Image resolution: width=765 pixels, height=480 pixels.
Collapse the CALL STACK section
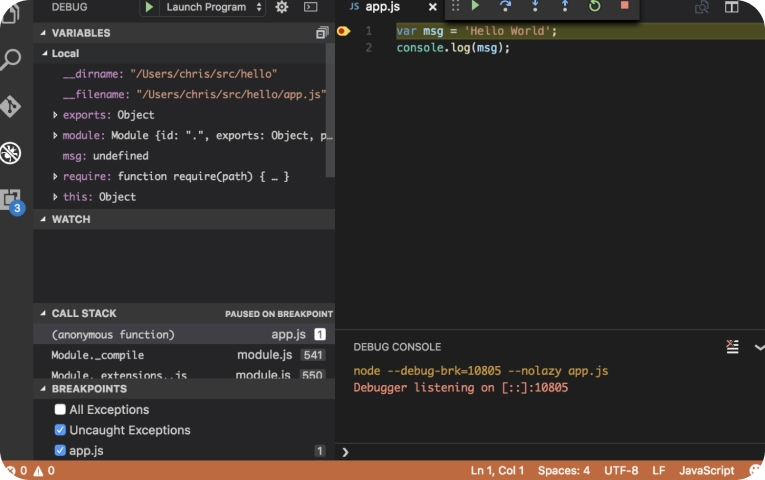43,313
